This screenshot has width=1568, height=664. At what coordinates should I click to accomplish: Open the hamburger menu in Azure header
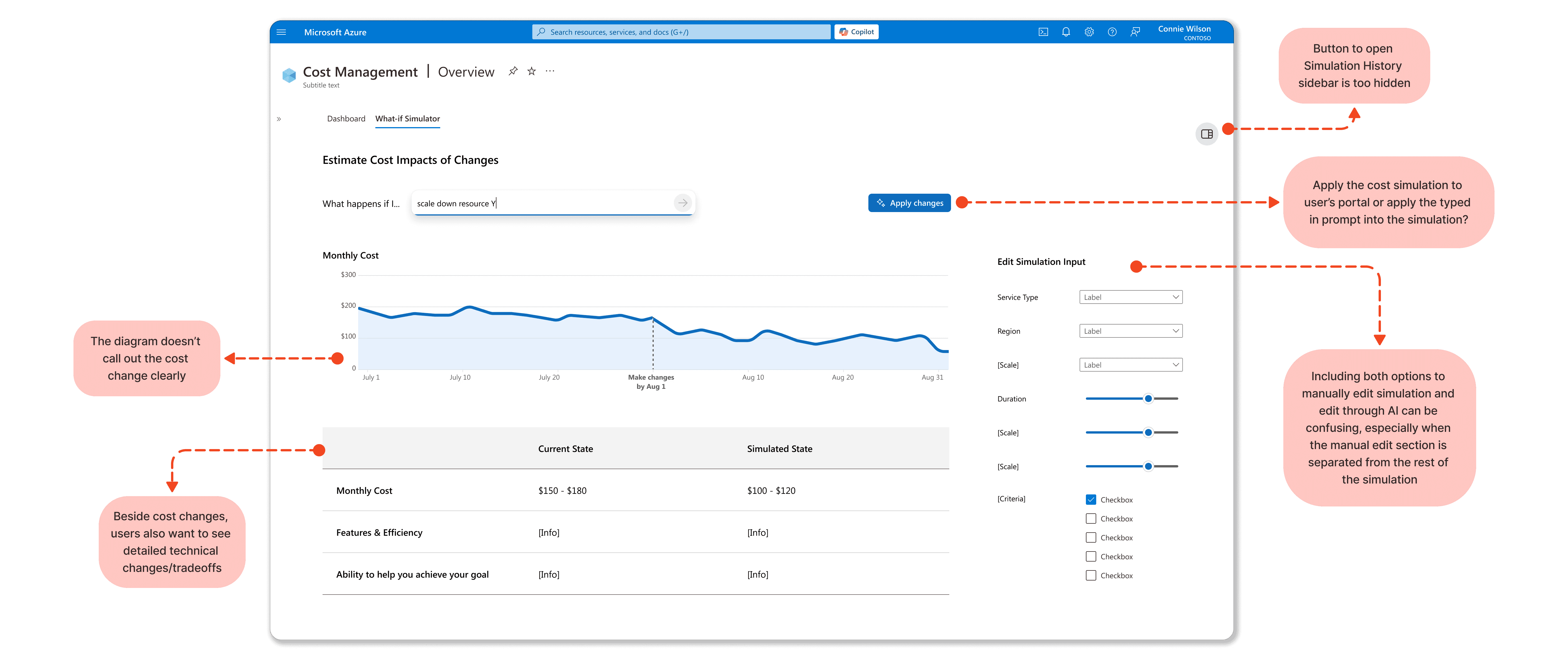tap(281, 32)
